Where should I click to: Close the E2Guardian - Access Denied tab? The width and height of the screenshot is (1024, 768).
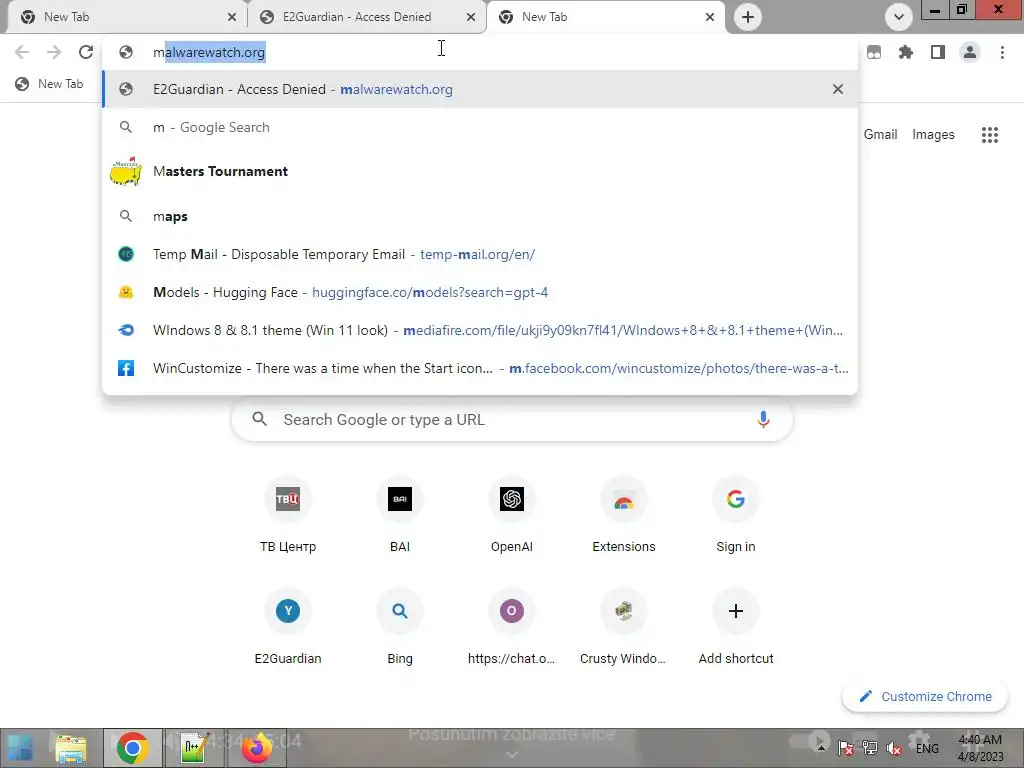471,17
